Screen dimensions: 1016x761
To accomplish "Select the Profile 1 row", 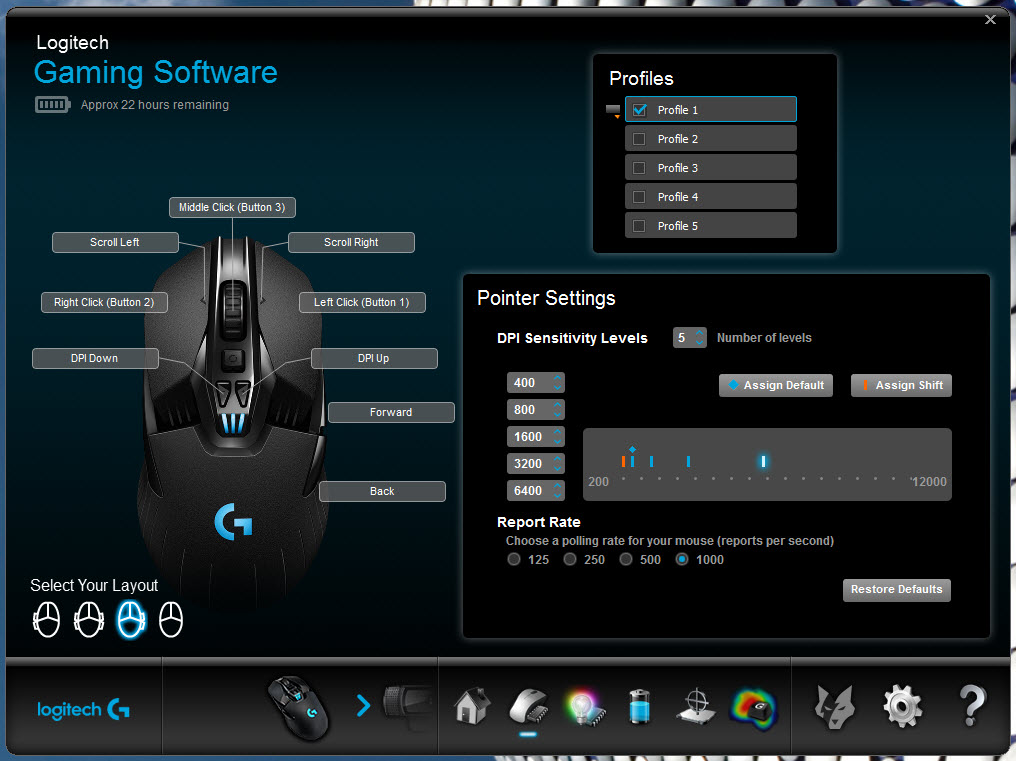I will coord(711,109).
